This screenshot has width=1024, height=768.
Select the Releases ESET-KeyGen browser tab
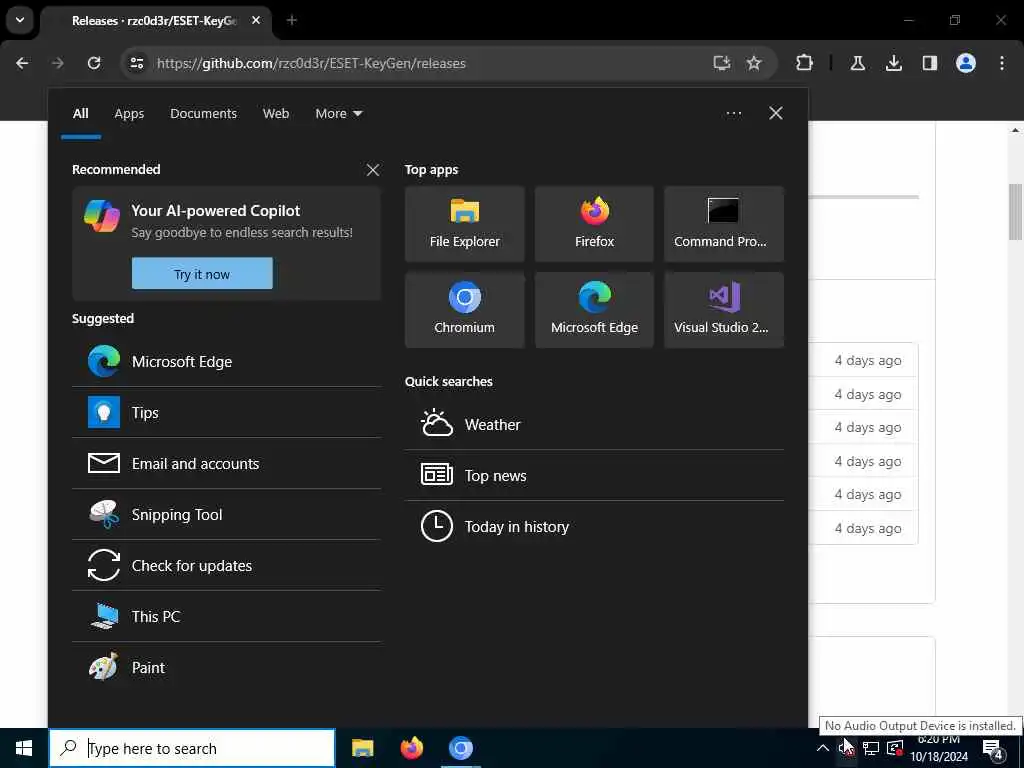click(157, 21)
